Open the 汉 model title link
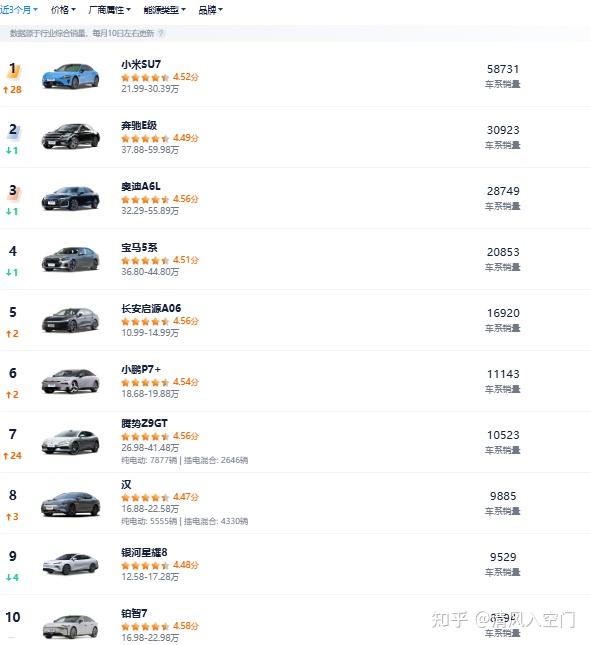This screenshot has height=645, width=591. 126,485
